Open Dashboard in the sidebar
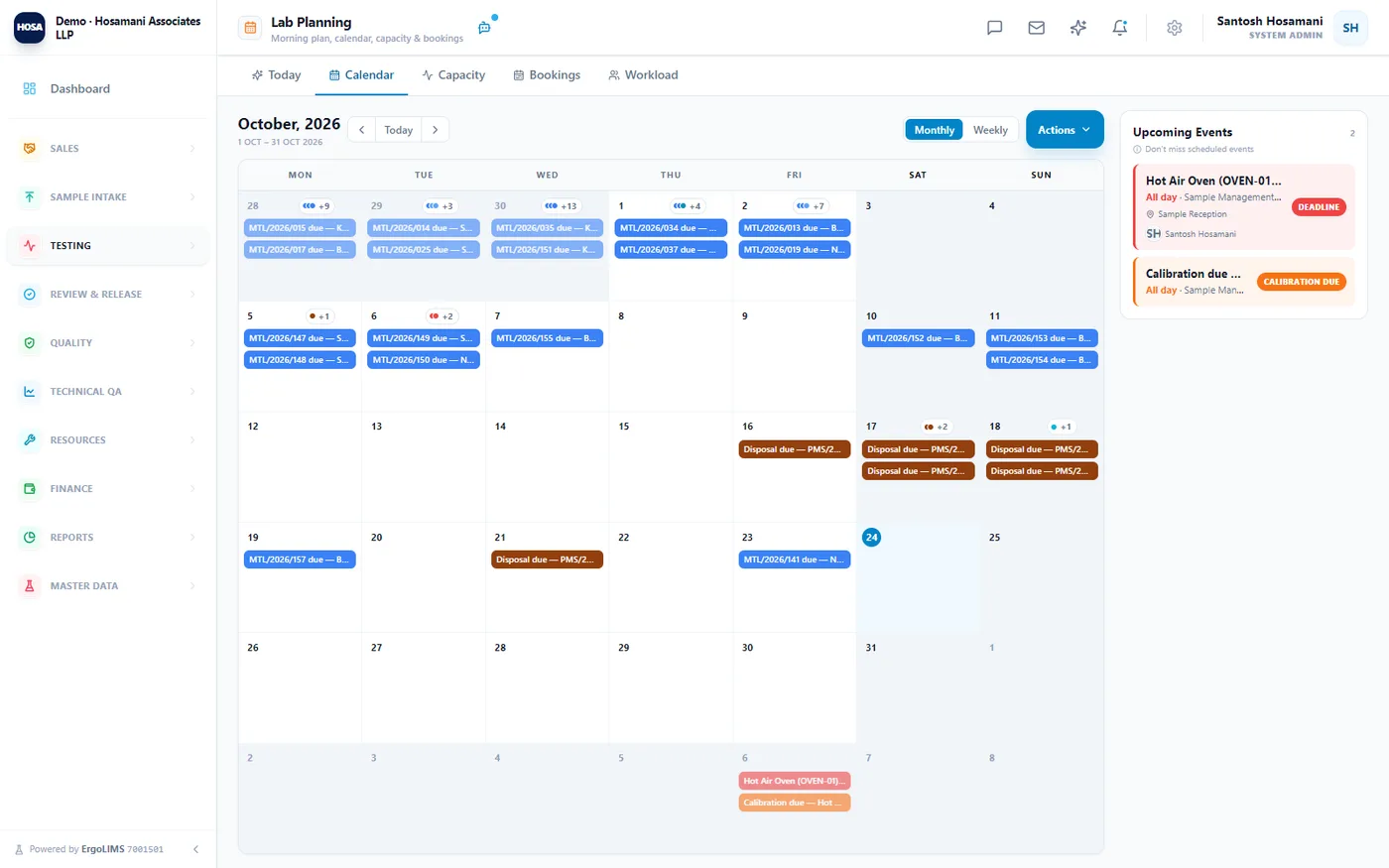 (107, 88)
